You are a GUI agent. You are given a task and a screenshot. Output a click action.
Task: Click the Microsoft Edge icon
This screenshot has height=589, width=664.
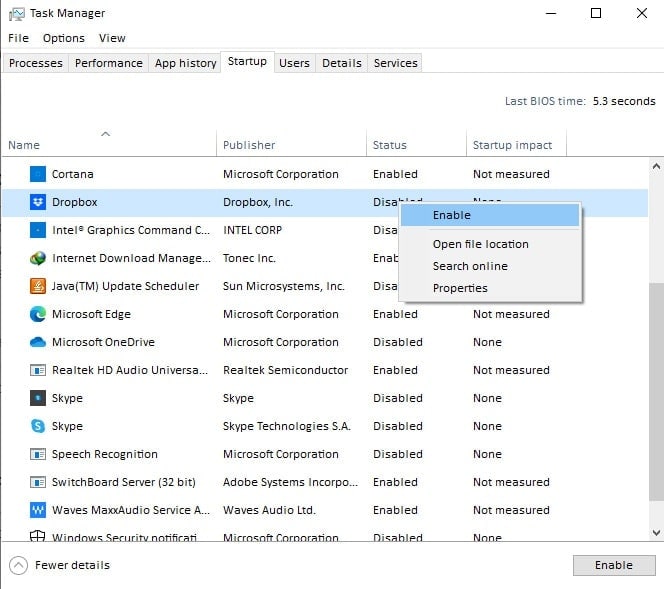38,314
